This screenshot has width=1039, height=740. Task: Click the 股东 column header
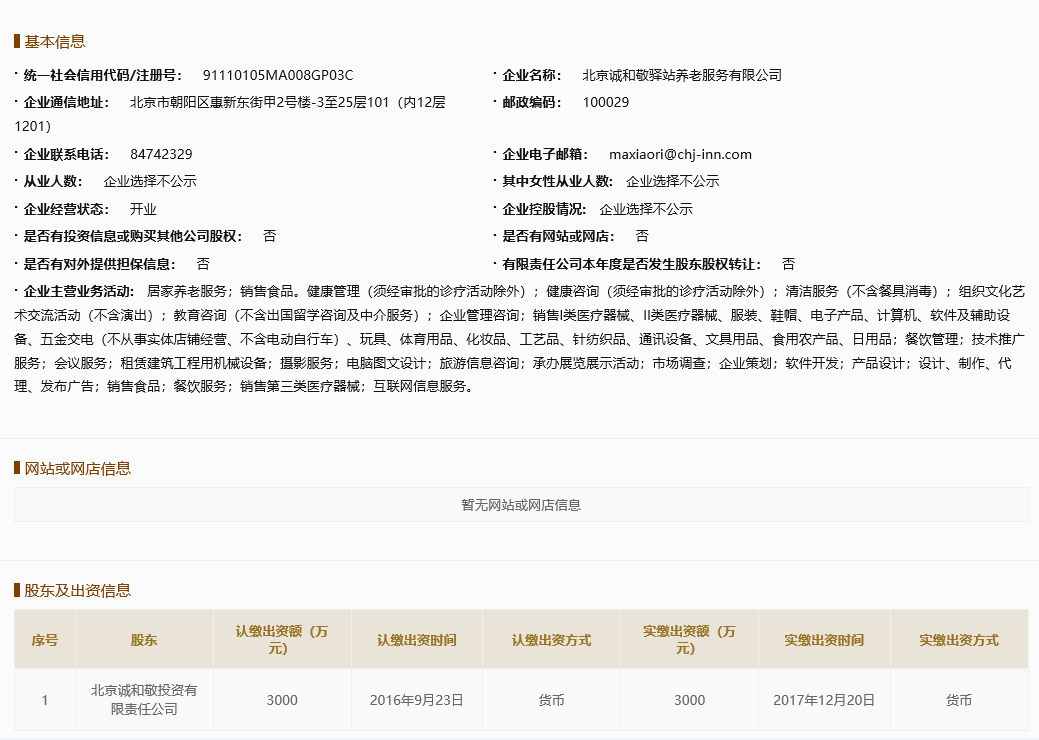144,640
